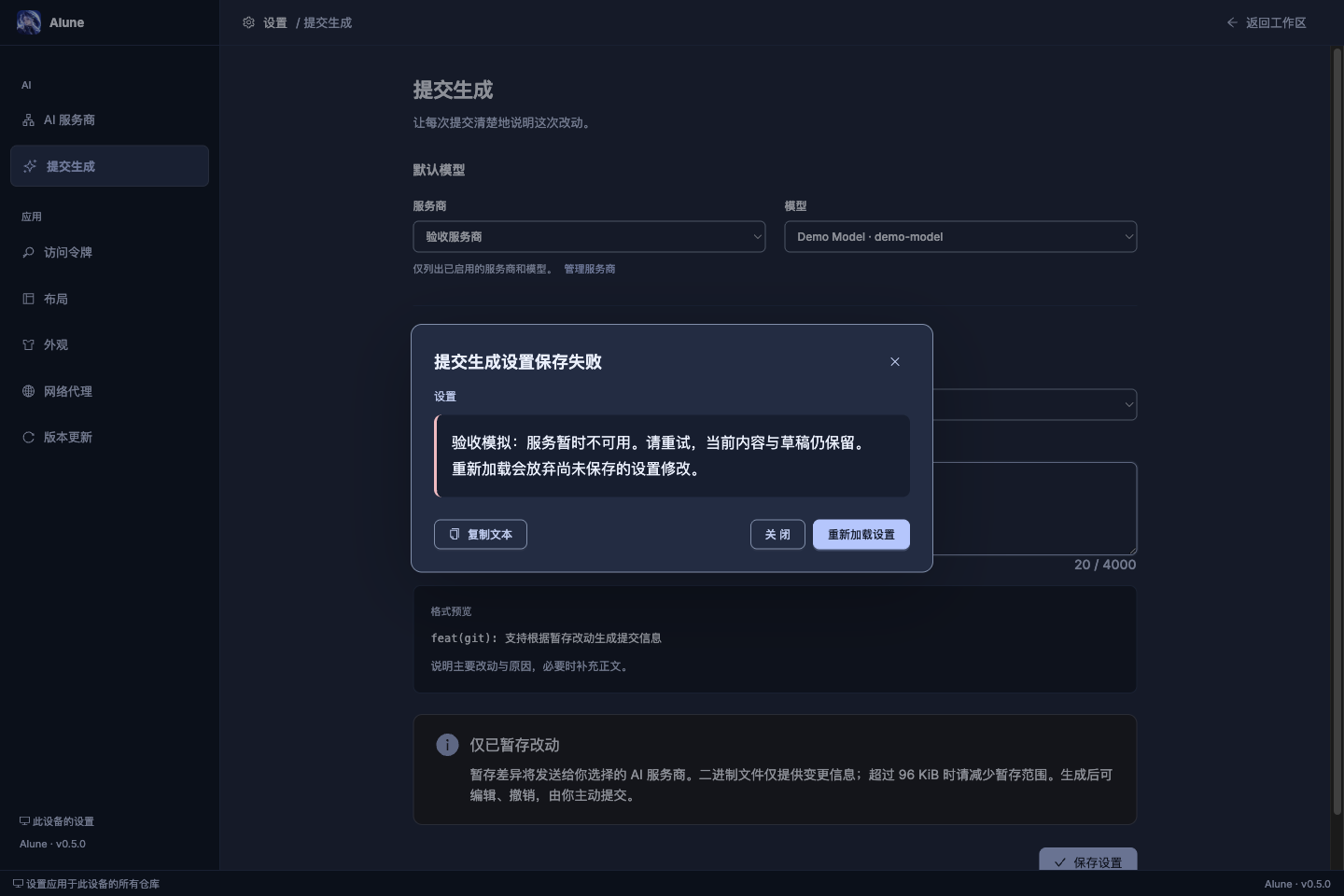Click the back arrow icon next to 返回工作区
This screenshot has width=1344, height=896.
point(1232,22)
